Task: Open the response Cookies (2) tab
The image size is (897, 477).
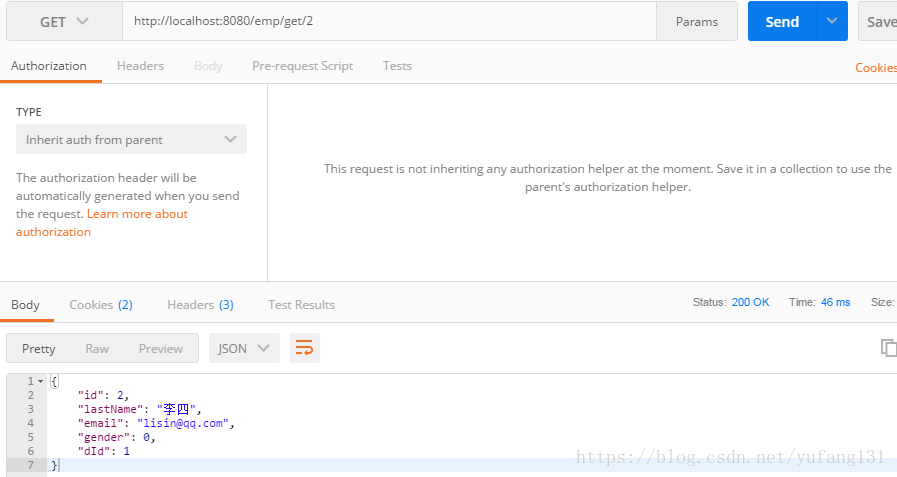Action: click(x=101, y=305)
